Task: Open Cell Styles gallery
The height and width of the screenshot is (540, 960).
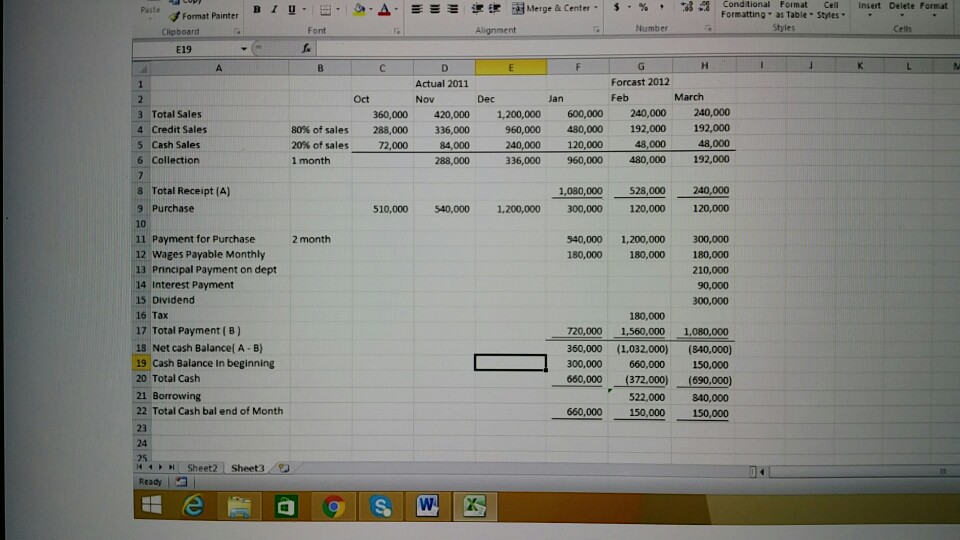Action: (830, 9)
